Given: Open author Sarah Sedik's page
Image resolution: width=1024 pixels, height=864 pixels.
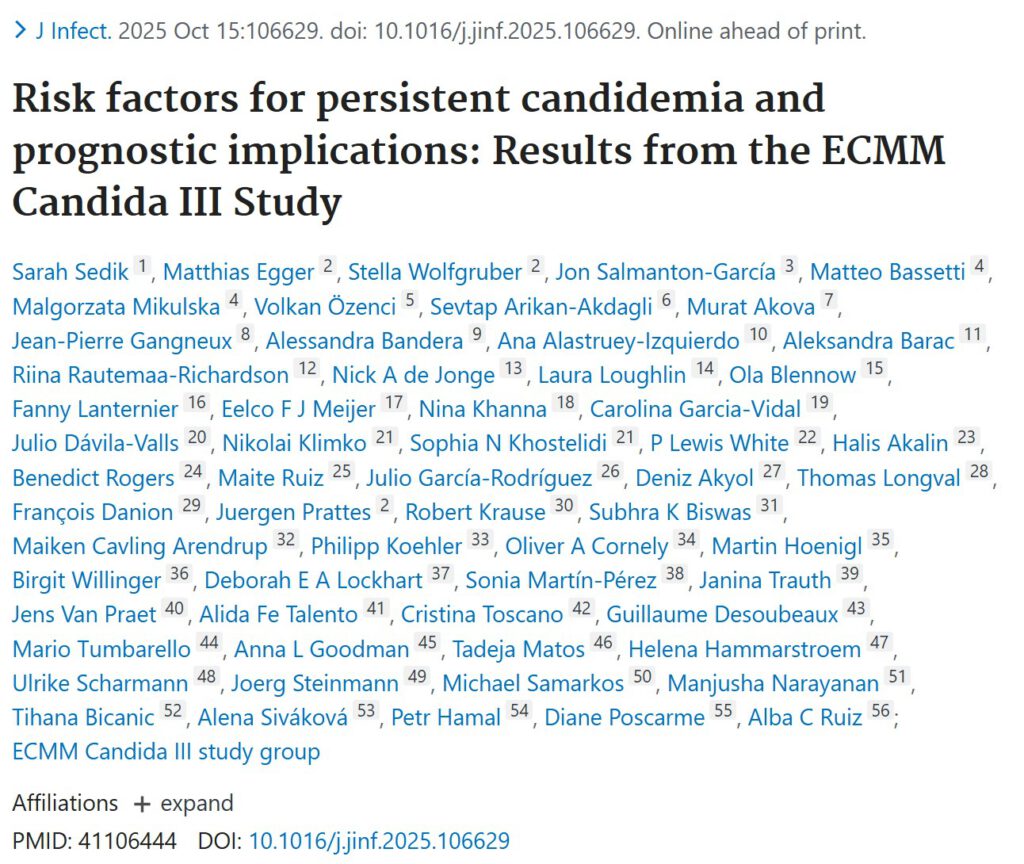Looking at the screenshot, I should 72,272.
